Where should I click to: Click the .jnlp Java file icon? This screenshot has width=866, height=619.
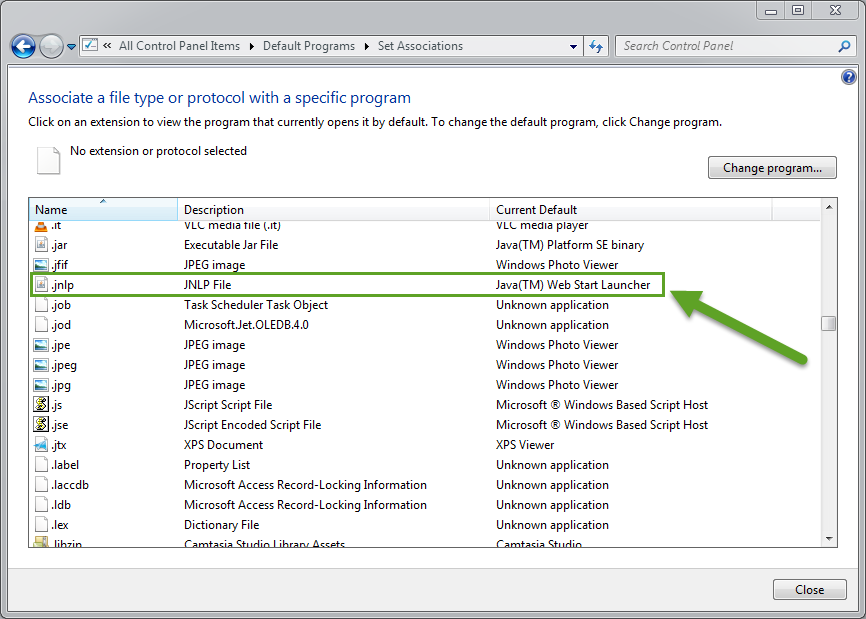click(41, 284)
